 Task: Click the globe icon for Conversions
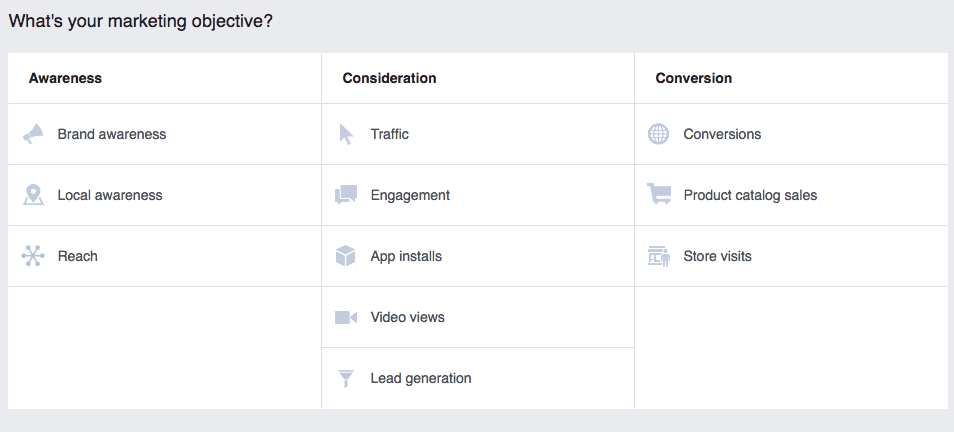658,134
